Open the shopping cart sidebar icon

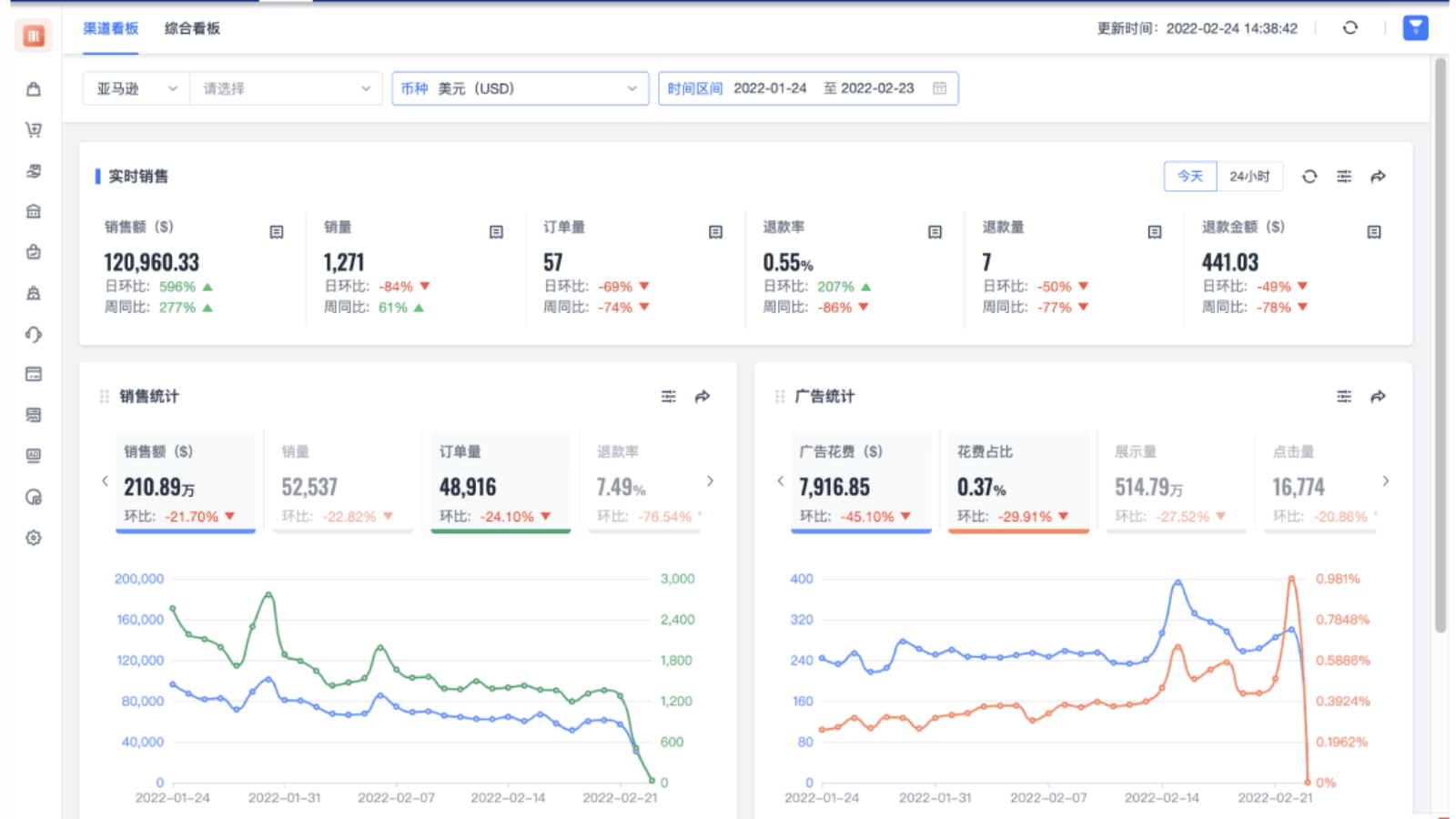[34, 130]
